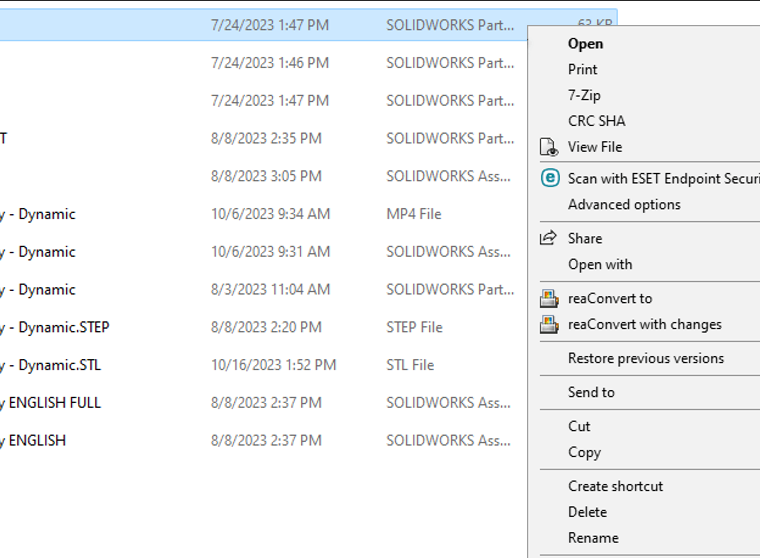Screen dimensions: 760x558
Task: Open the 7-Zip submenu
Action: click(584, 95)
